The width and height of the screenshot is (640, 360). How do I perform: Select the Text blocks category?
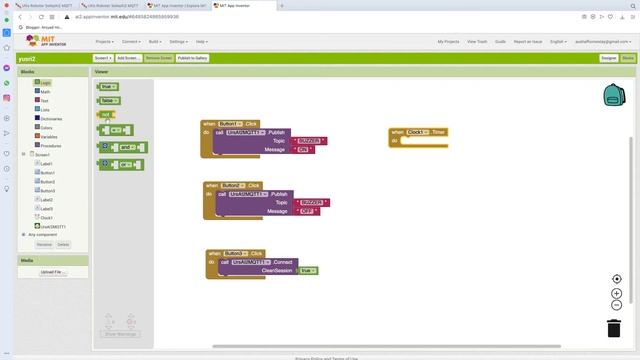[44, 101]
